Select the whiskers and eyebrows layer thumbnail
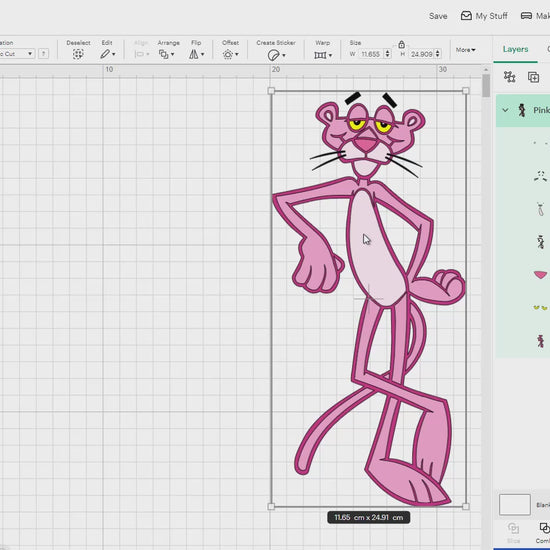This screenshot has width=550, height=550. click(x=541, y=176)
